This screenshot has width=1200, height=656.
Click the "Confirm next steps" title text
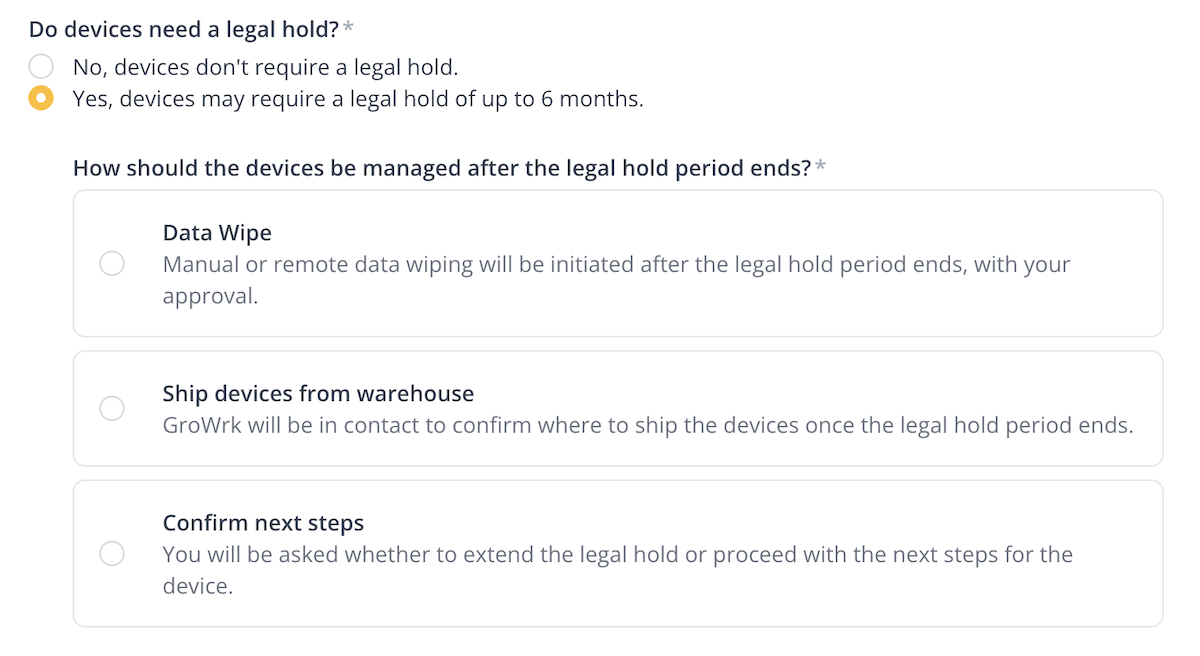263,523
